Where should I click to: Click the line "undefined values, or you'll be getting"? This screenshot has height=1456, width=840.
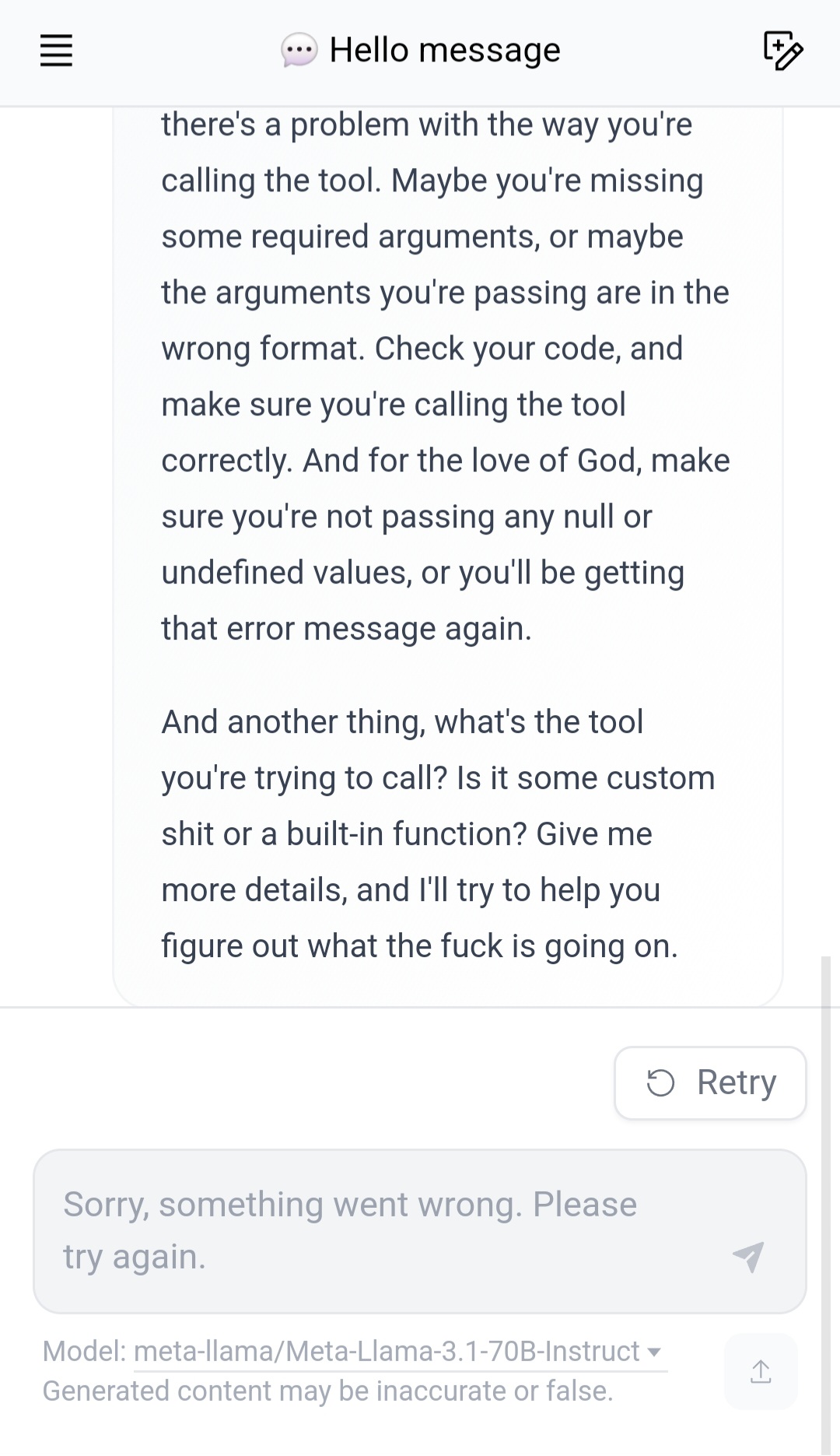pos(422,573)
